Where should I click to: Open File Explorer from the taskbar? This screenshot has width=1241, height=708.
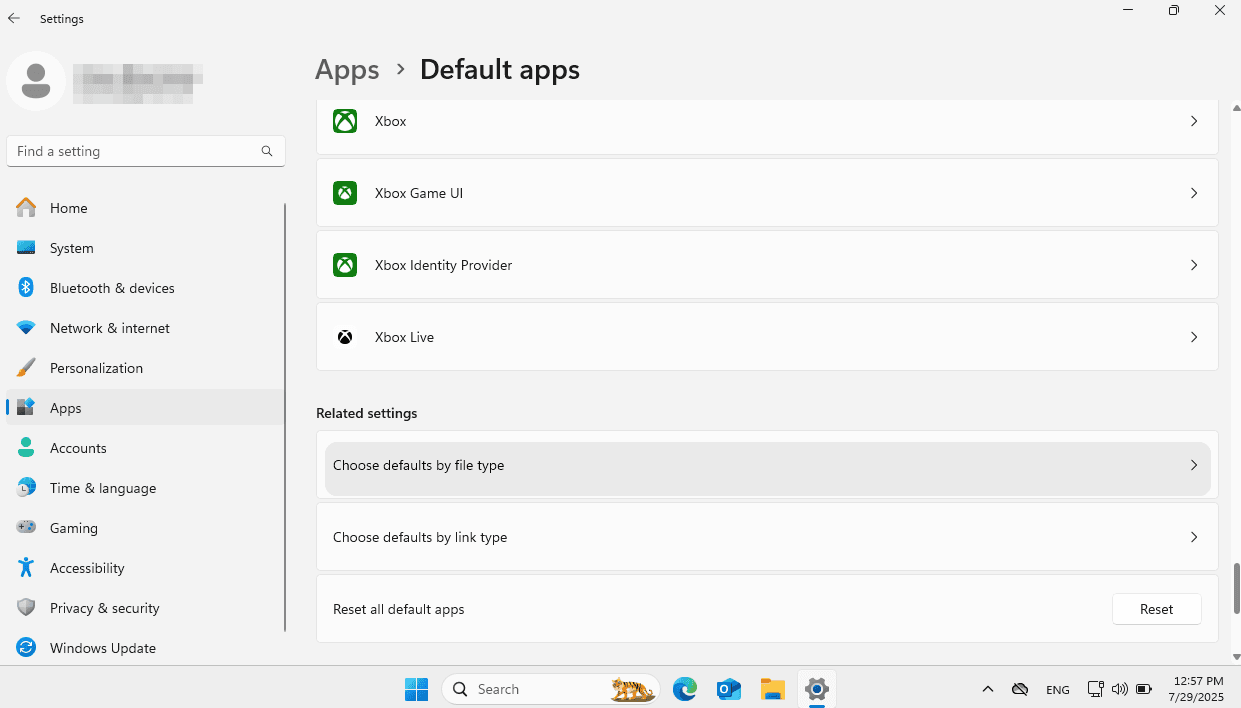[773, 689]
